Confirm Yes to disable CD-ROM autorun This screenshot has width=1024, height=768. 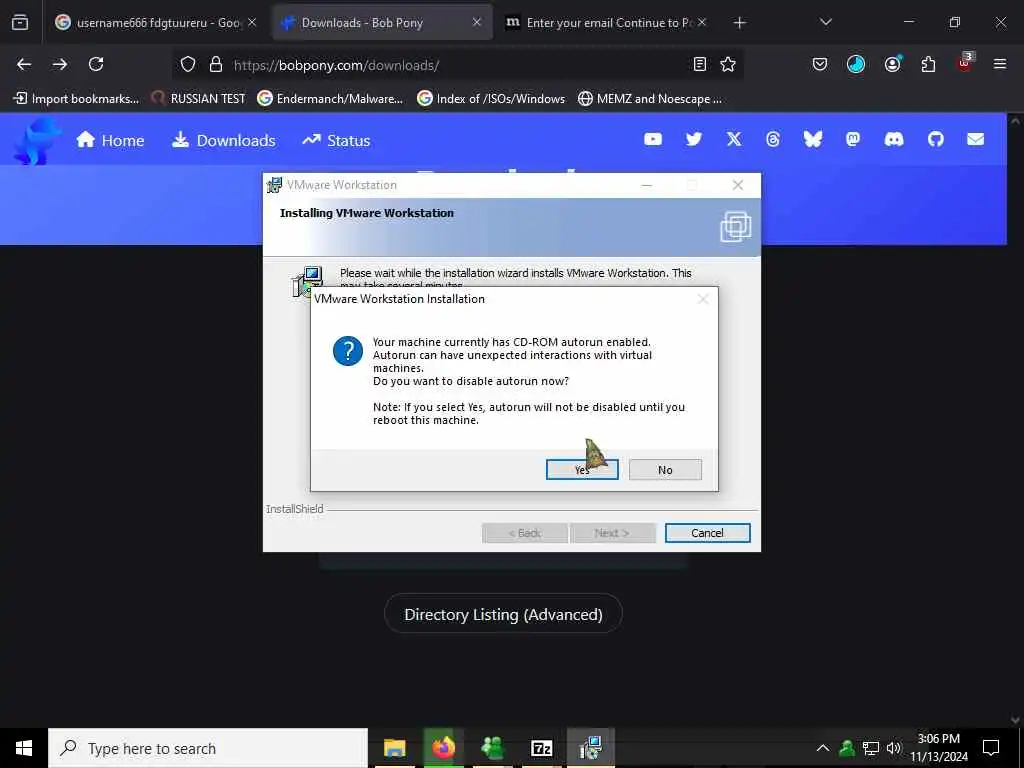tap(582, 470)
